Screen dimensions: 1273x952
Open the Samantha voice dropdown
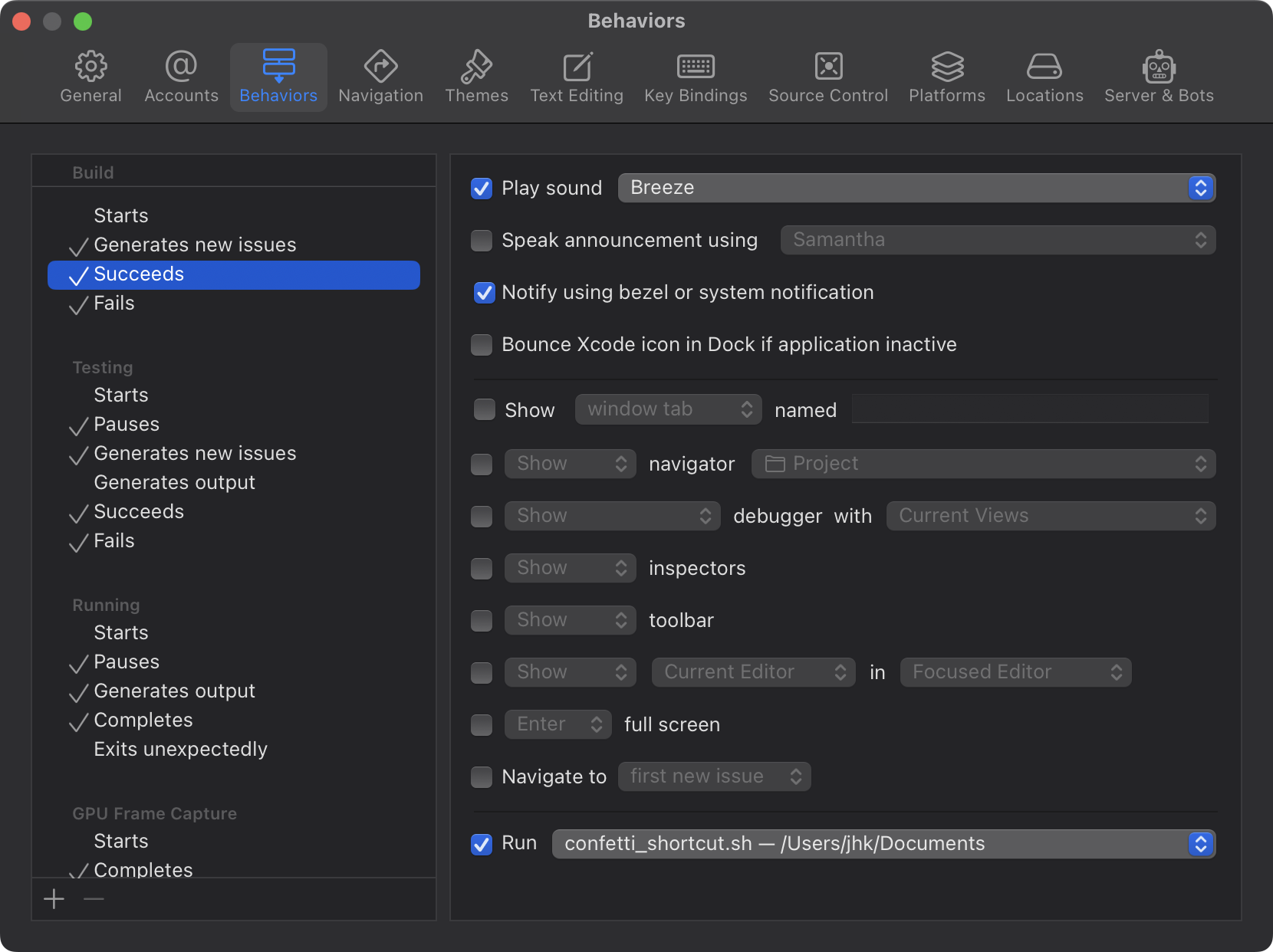(x=997, y=240)
